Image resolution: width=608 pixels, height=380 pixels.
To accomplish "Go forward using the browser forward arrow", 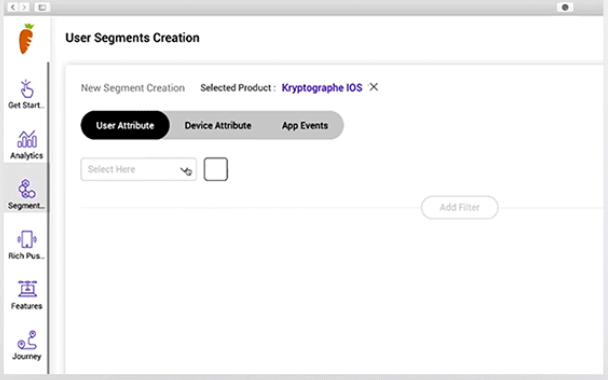I will tap(24, 7).
